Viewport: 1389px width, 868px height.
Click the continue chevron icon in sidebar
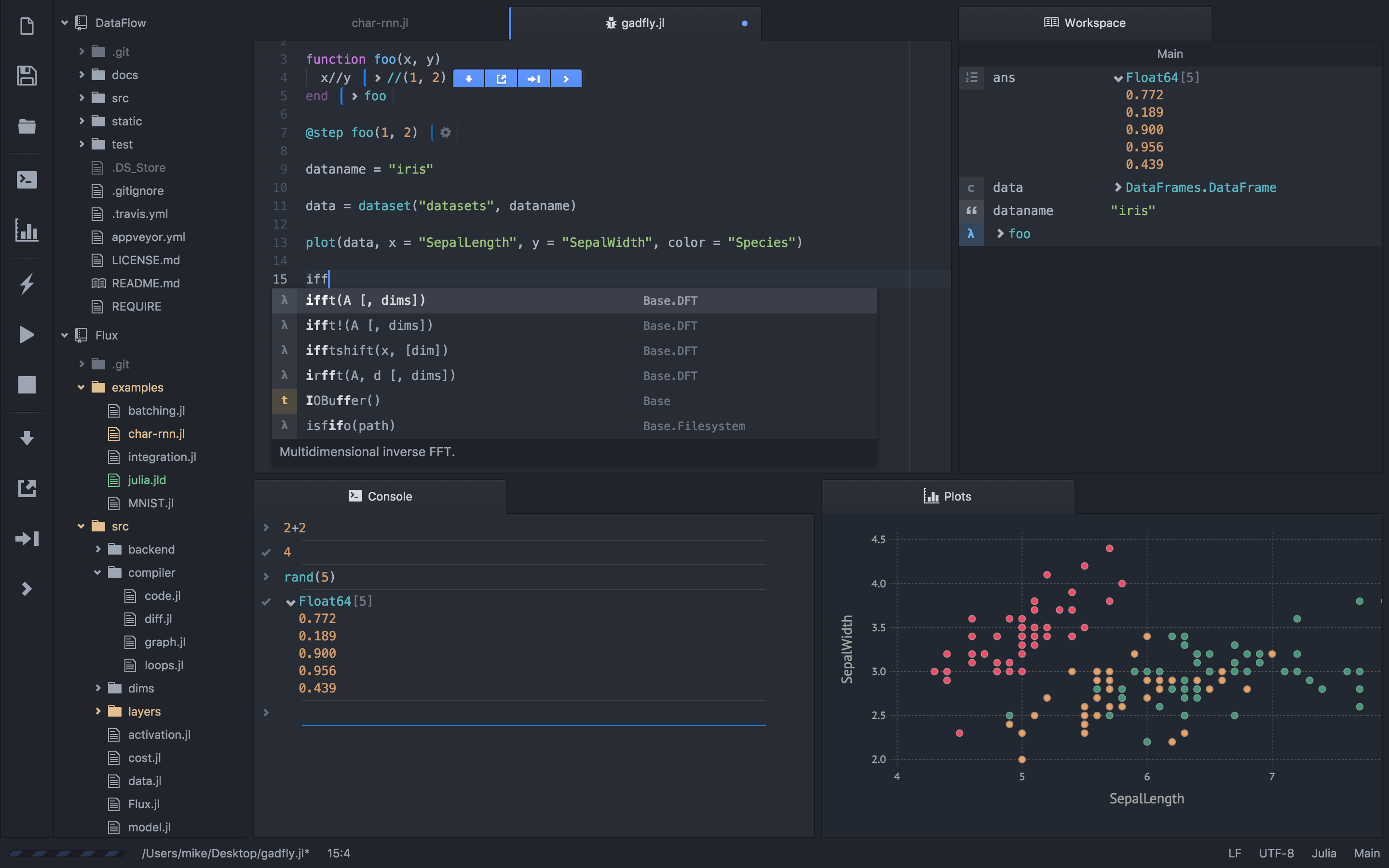pyautogui.click(x=27, y=589)
